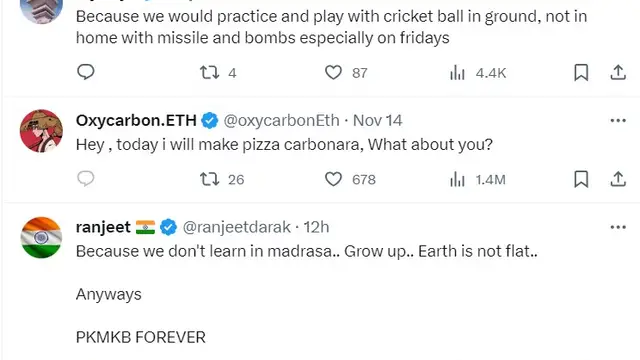Visit the @oxycarbonEth handle
Viewport: 640px width, 360px height.
(281, 120)
